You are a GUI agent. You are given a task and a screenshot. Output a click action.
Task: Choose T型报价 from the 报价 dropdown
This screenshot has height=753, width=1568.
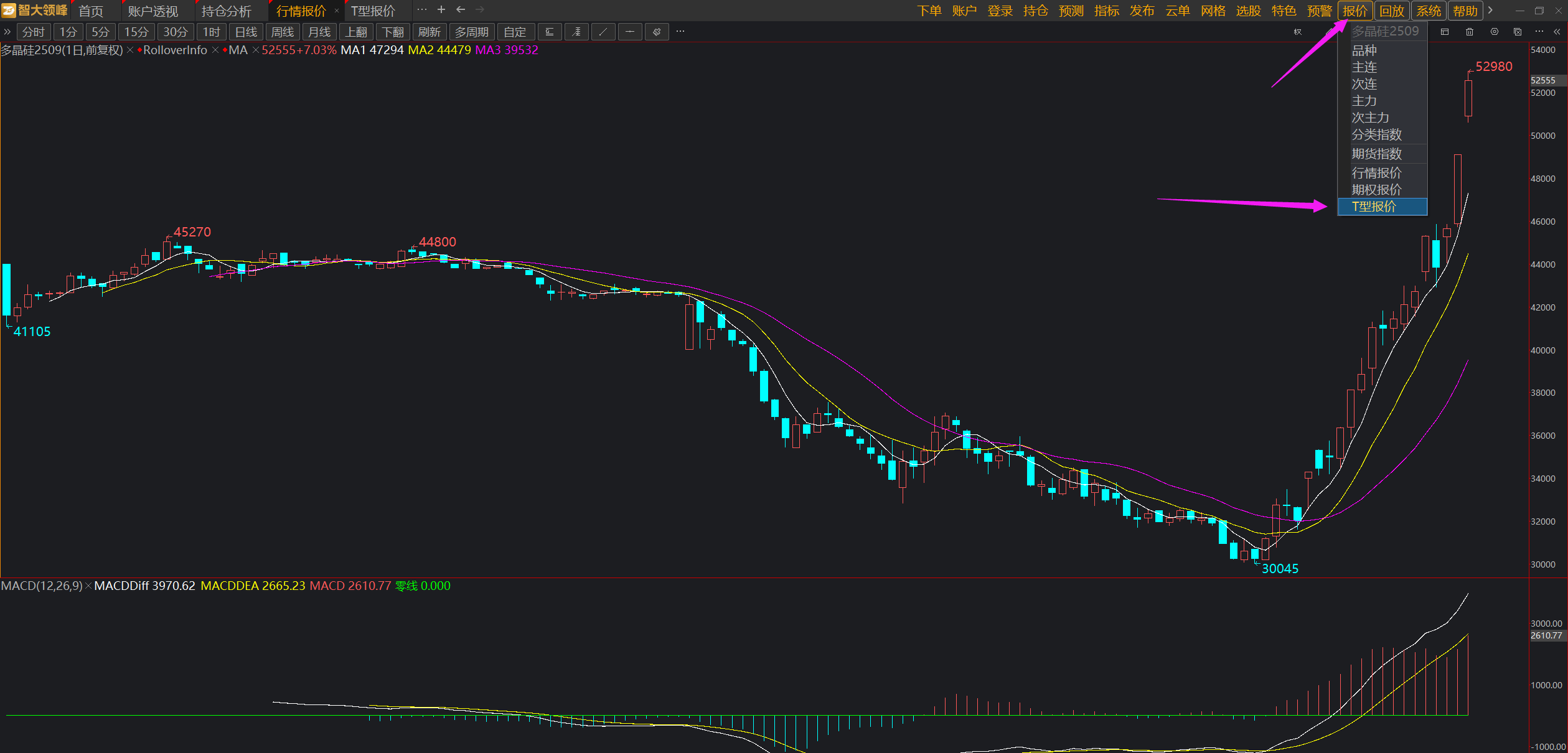1382,207
